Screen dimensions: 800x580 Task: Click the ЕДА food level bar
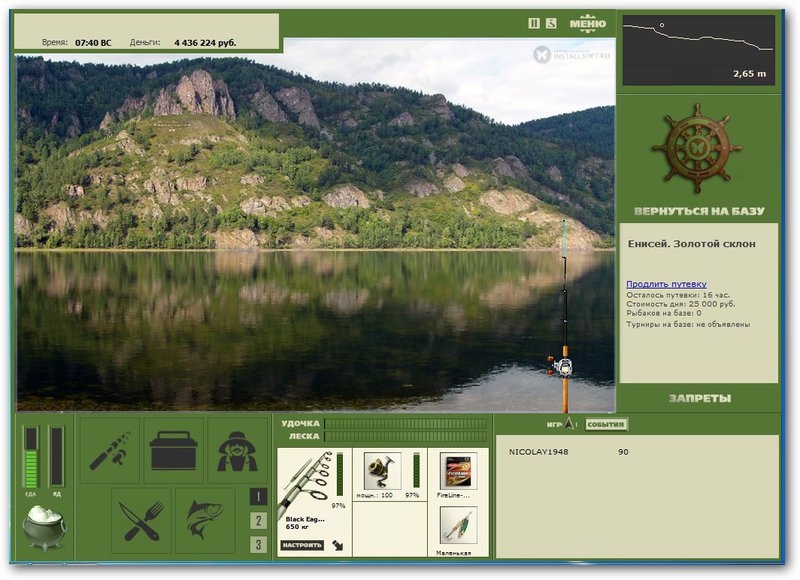(x=31, y=457)
